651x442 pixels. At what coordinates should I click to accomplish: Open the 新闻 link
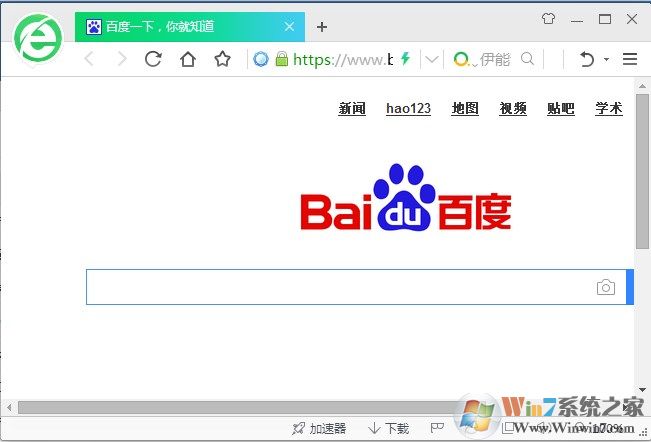click(x=352, y=109)
